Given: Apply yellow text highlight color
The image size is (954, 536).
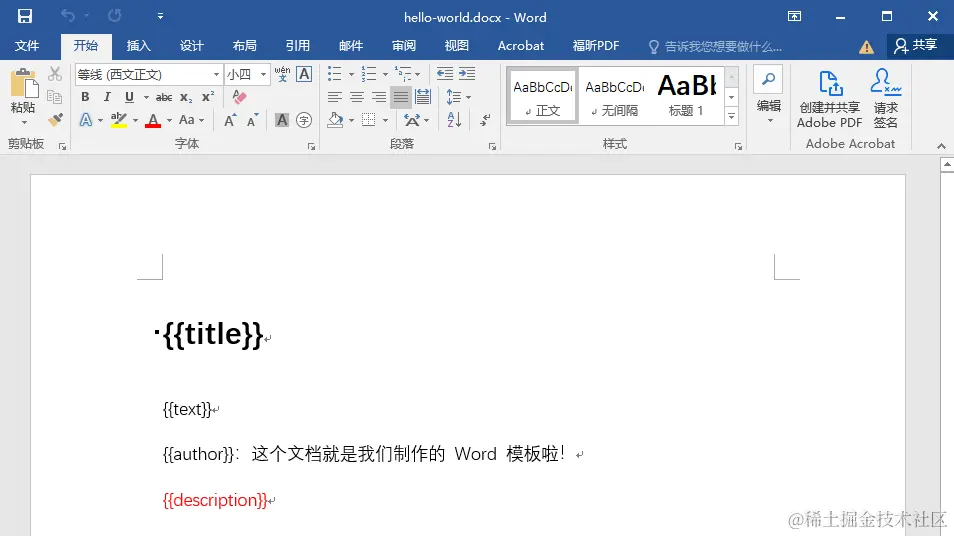Looking at the screenshot, I should coord(119,120).
